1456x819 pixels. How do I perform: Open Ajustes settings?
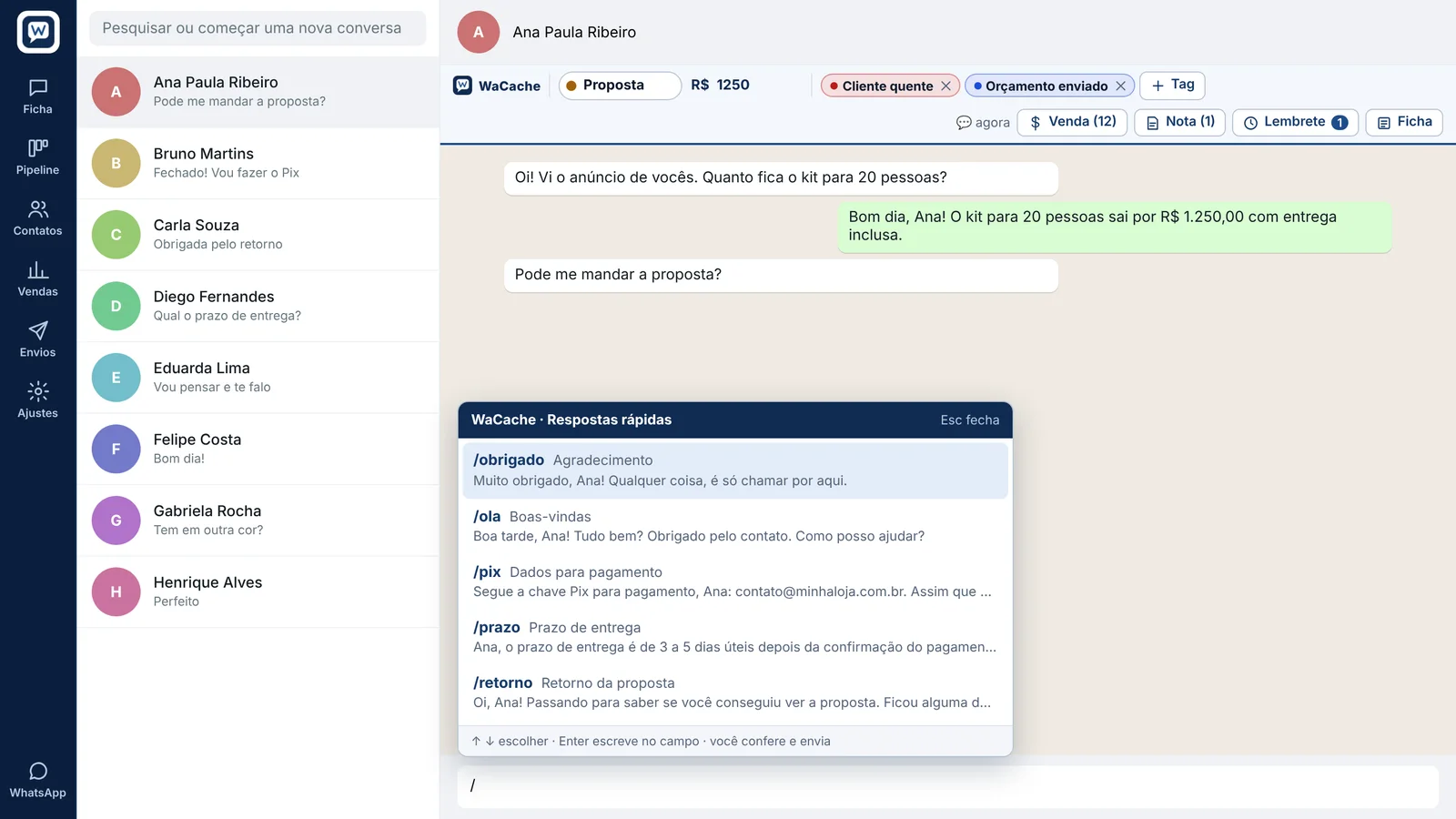point(37,401)
